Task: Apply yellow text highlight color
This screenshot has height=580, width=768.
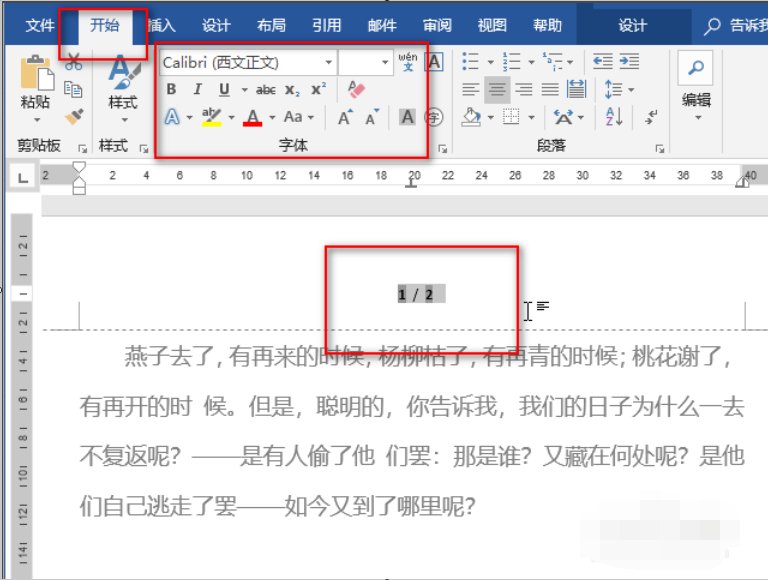Action: tap(212, 117)
